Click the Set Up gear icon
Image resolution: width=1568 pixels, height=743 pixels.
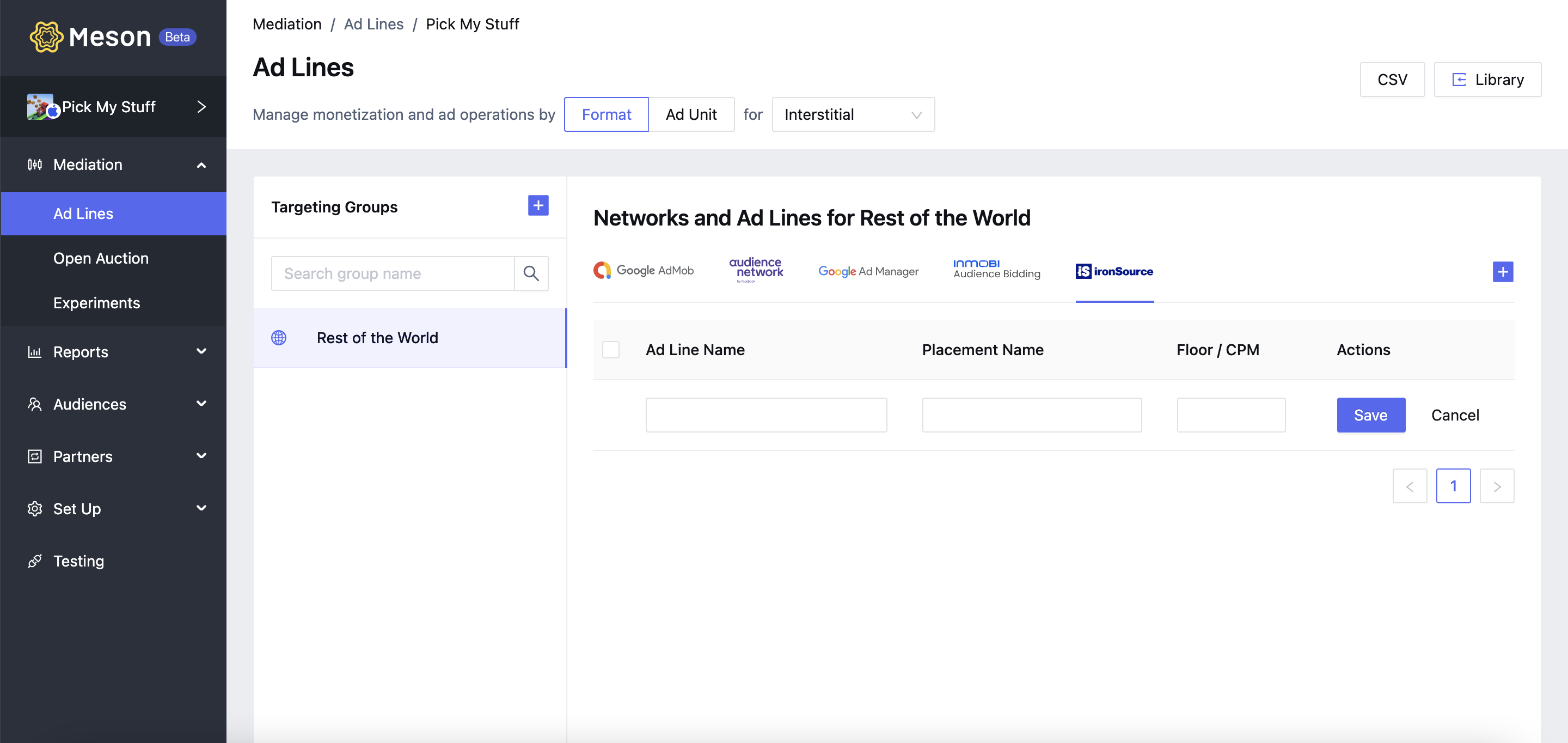[35, 509]
